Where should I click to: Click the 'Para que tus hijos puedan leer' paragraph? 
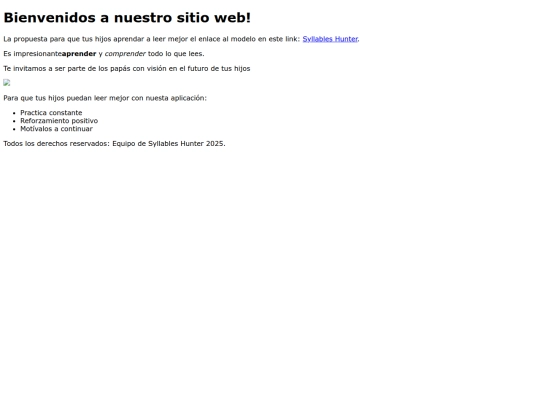point(105,98)
